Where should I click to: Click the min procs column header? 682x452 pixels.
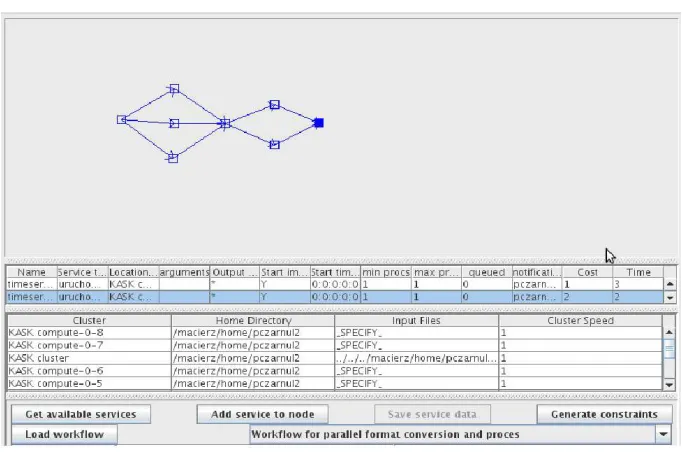tap(386, 272)
